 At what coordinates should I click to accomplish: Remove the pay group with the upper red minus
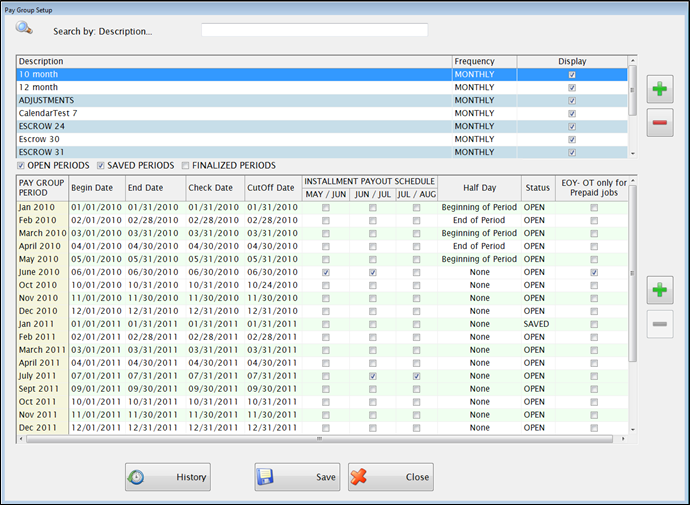(660, 122)
